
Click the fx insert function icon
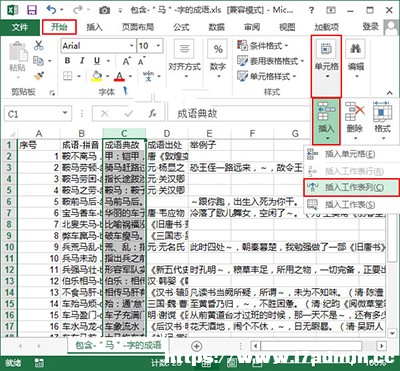(x=152, y=114)
